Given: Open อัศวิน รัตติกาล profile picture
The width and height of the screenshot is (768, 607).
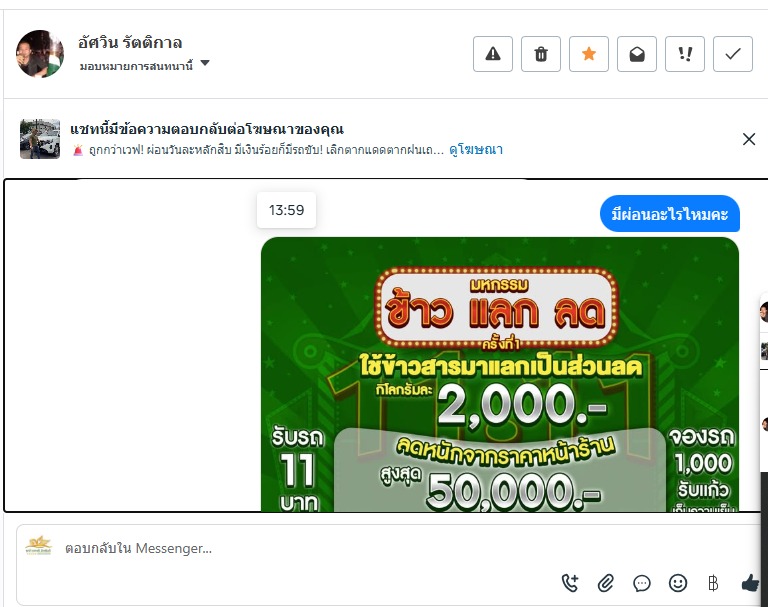Looking at the screenshot, I should [x=40, y=54].
